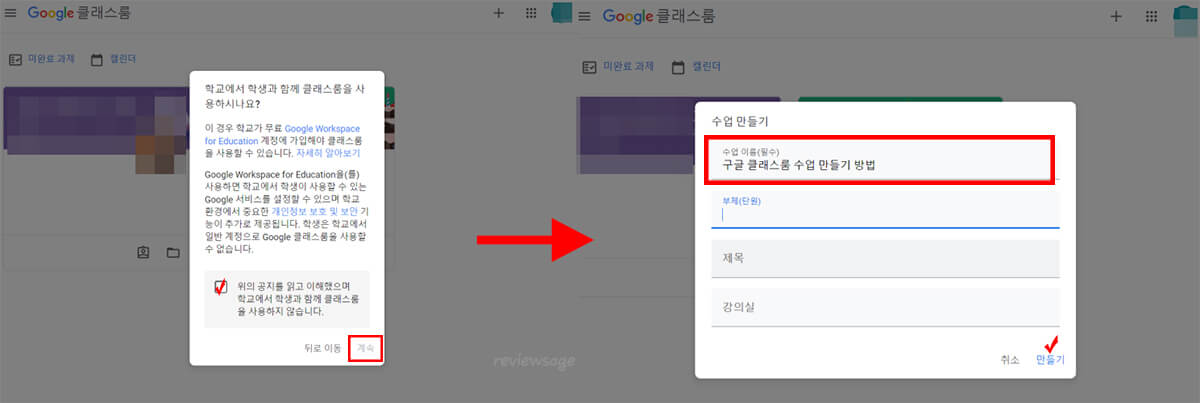Open 캘린더 label in the right screenshot

click(x=708, y=67)
